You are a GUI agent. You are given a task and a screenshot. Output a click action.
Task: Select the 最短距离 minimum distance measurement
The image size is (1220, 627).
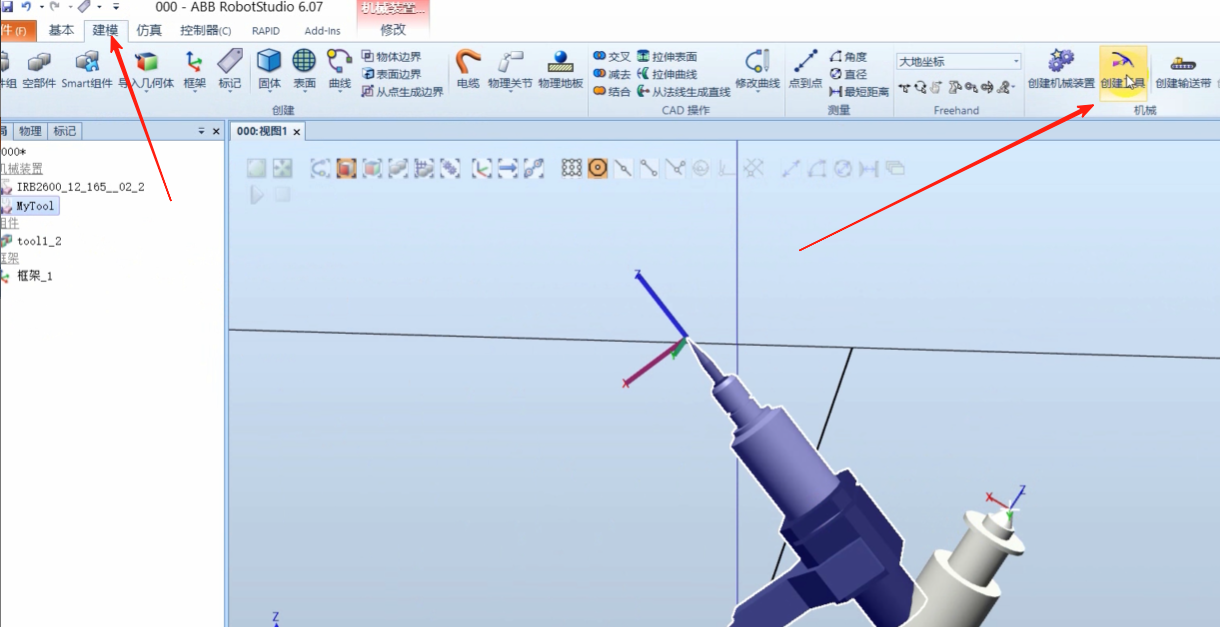pyautogui.click(x=860, y=92)
